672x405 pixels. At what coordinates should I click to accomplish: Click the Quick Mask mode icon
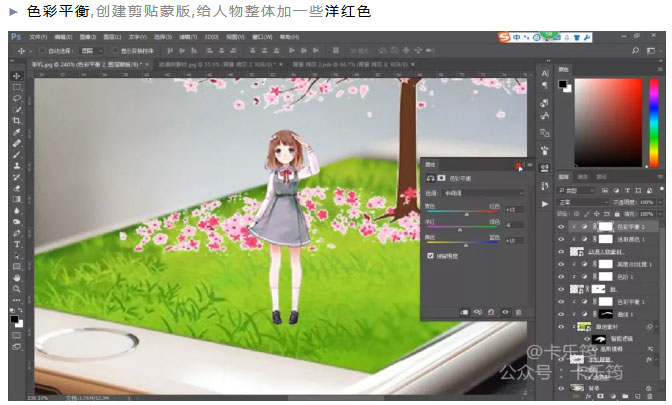click(x=17, y=335)
